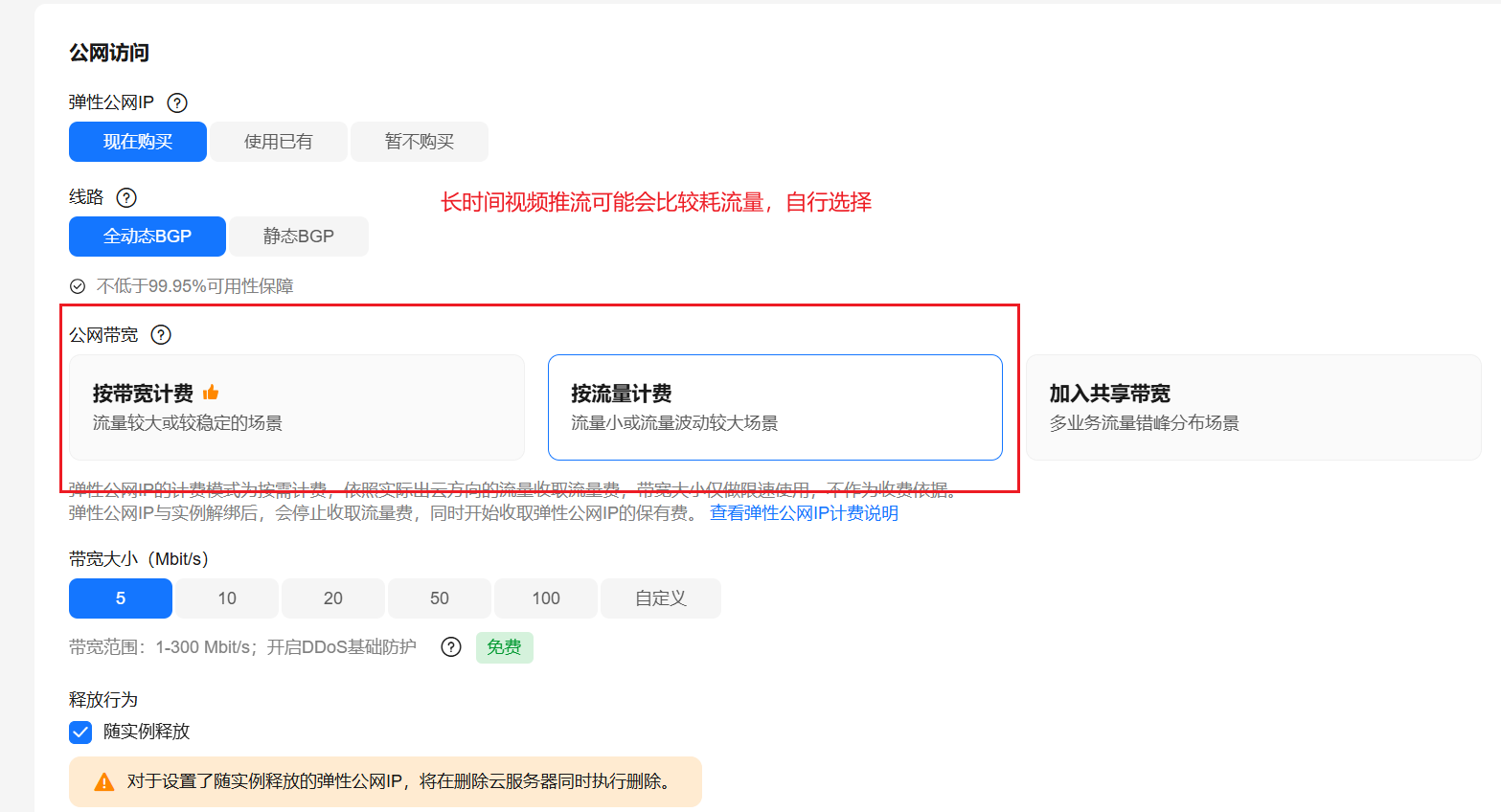Image resolution: width=1501 pixels, height=812 pixels.
Task: Click help icon beside DDoS基础防护
Action: point(451,647)
